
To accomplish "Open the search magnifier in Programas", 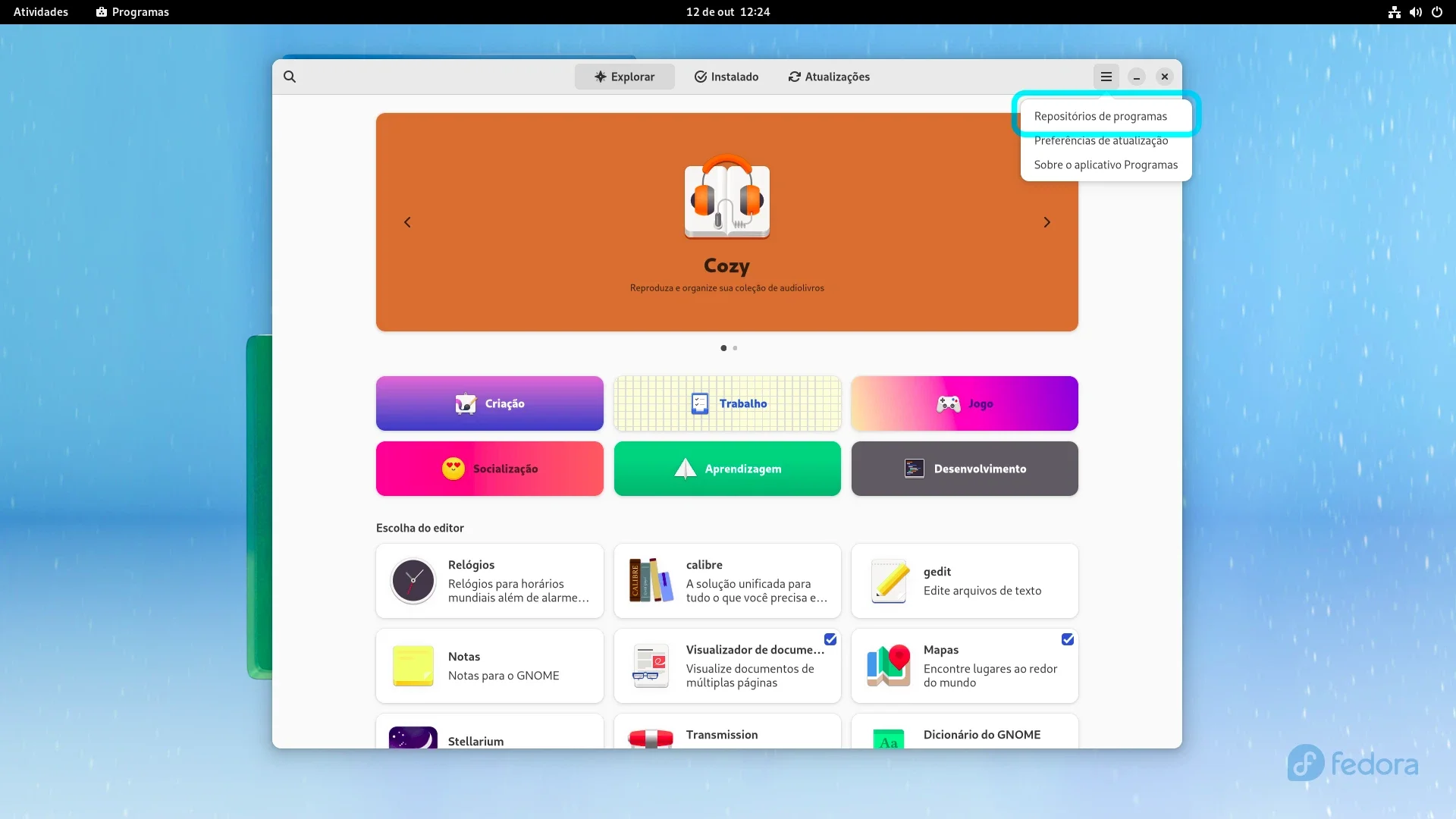I will point(290,77).
